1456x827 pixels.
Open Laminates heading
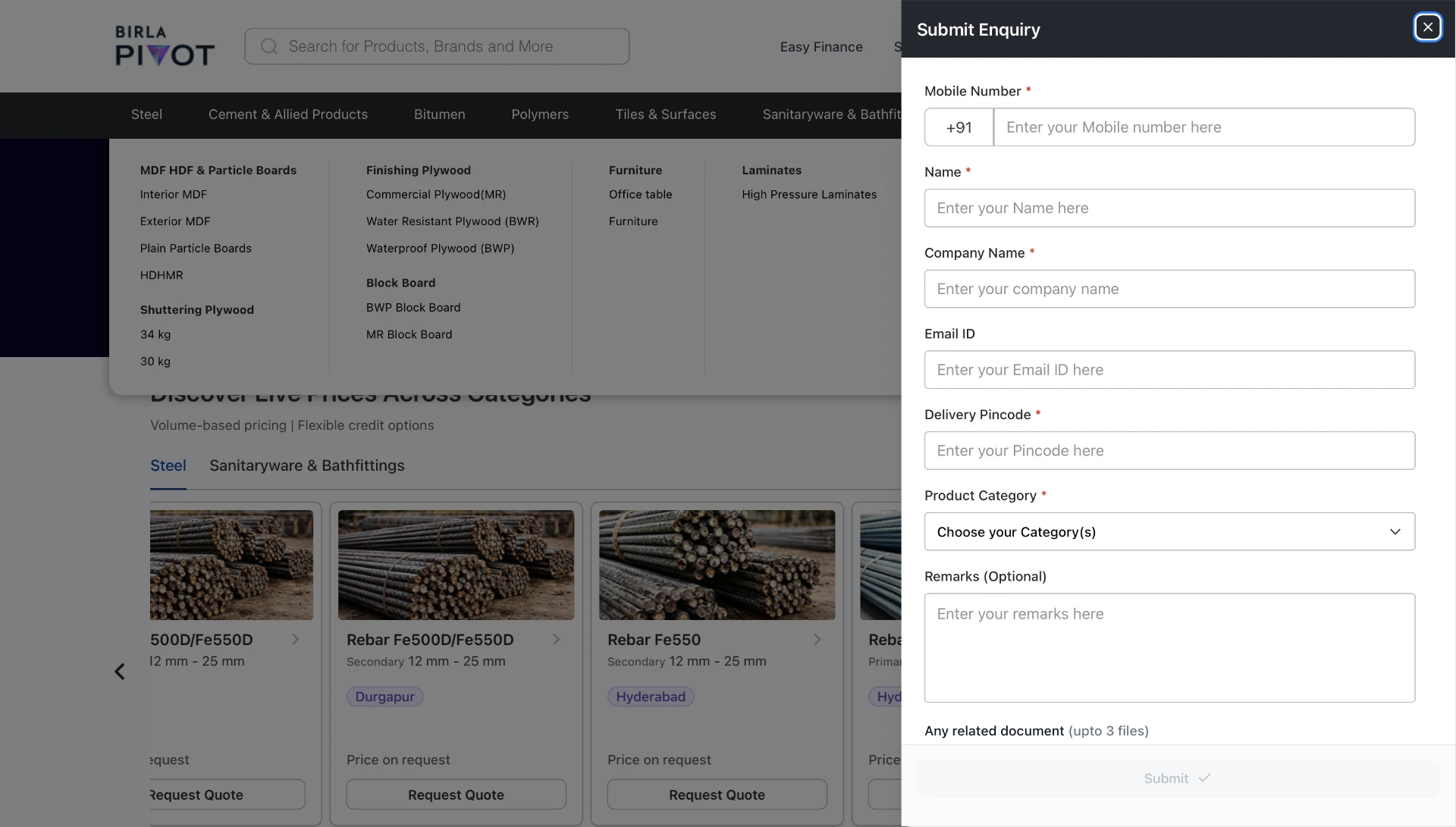772,171
